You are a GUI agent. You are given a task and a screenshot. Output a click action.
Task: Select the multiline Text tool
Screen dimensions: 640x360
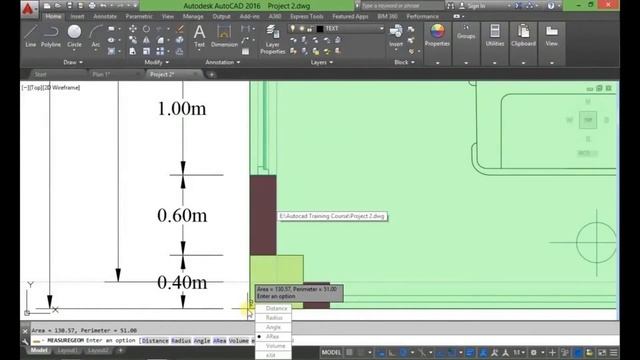pyautogui.click(x=199, y=36)
